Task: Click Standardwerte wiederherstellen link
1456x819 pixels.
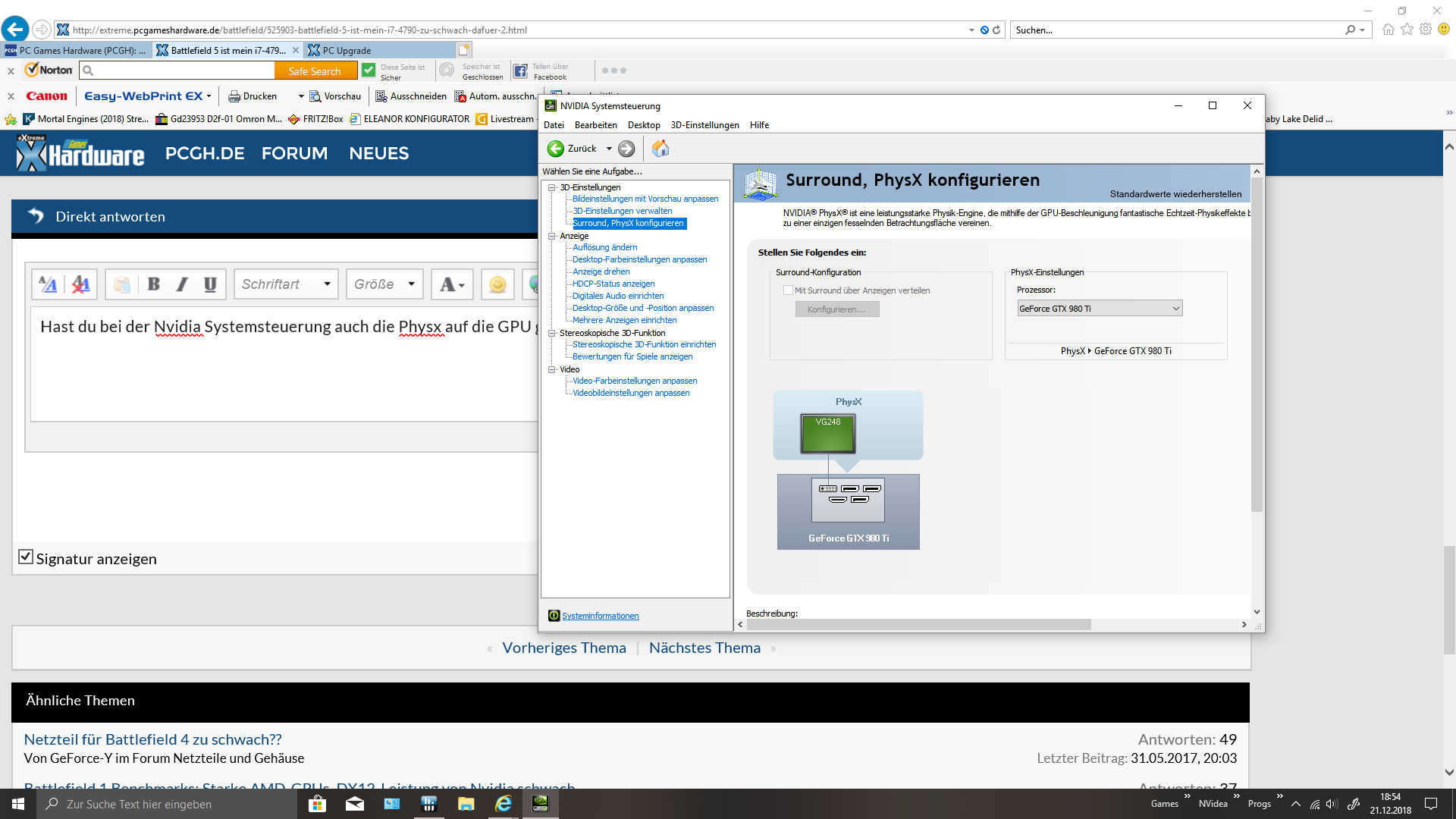Action: [x=1175, y=194]
